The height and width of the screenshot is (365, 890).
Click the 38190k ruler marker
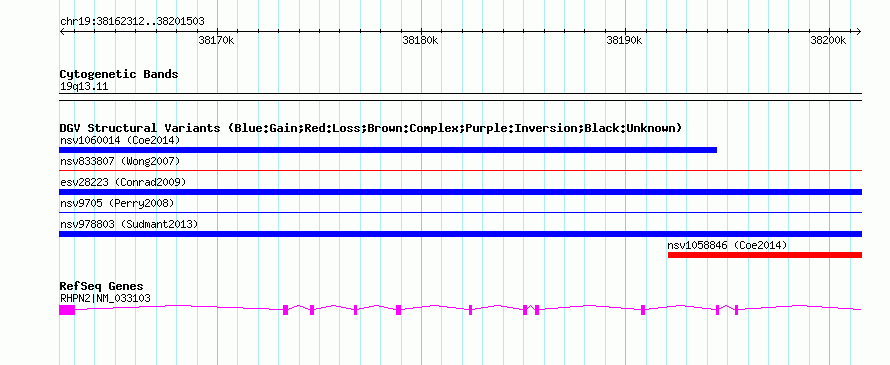coord(624,40)
